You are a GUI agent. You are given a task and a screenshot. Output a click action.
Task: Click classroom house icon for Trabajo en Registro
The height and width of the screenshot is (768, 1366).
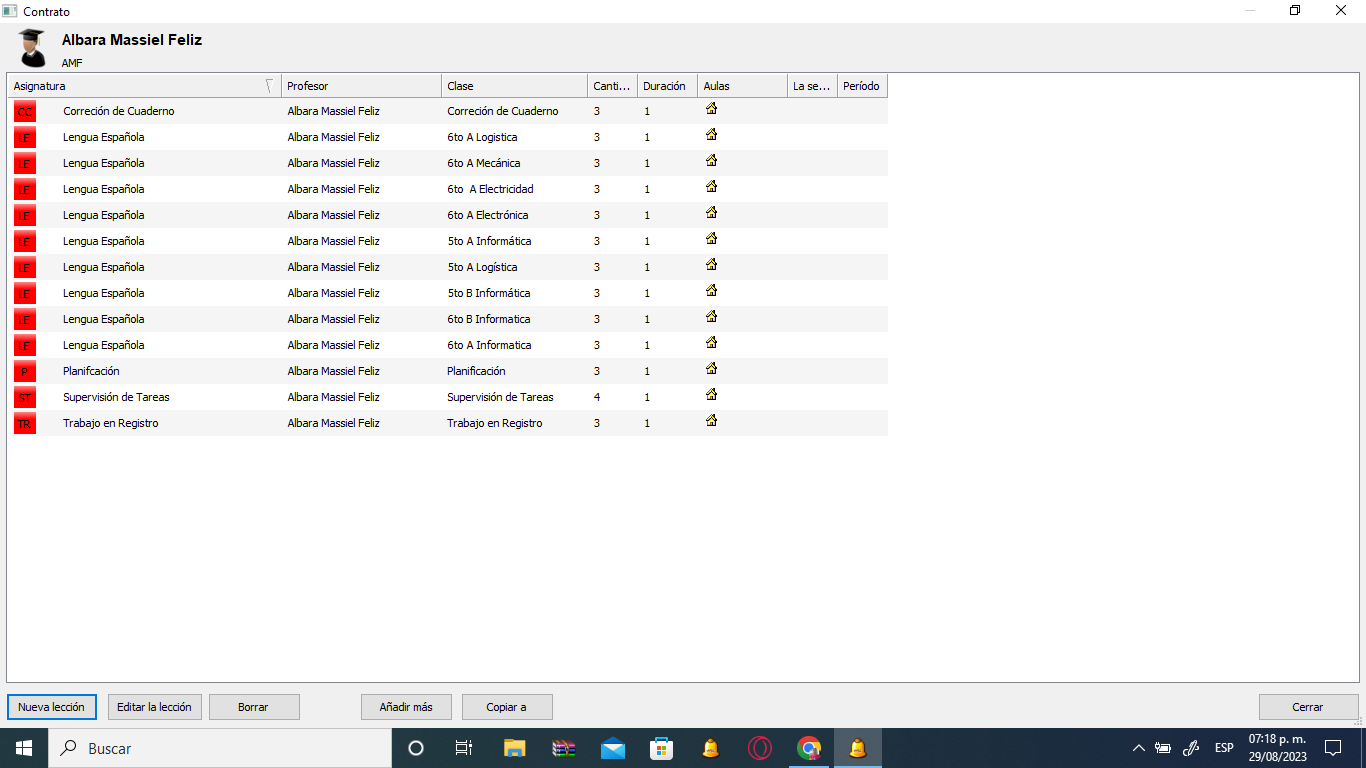click(x=712, y=421)
